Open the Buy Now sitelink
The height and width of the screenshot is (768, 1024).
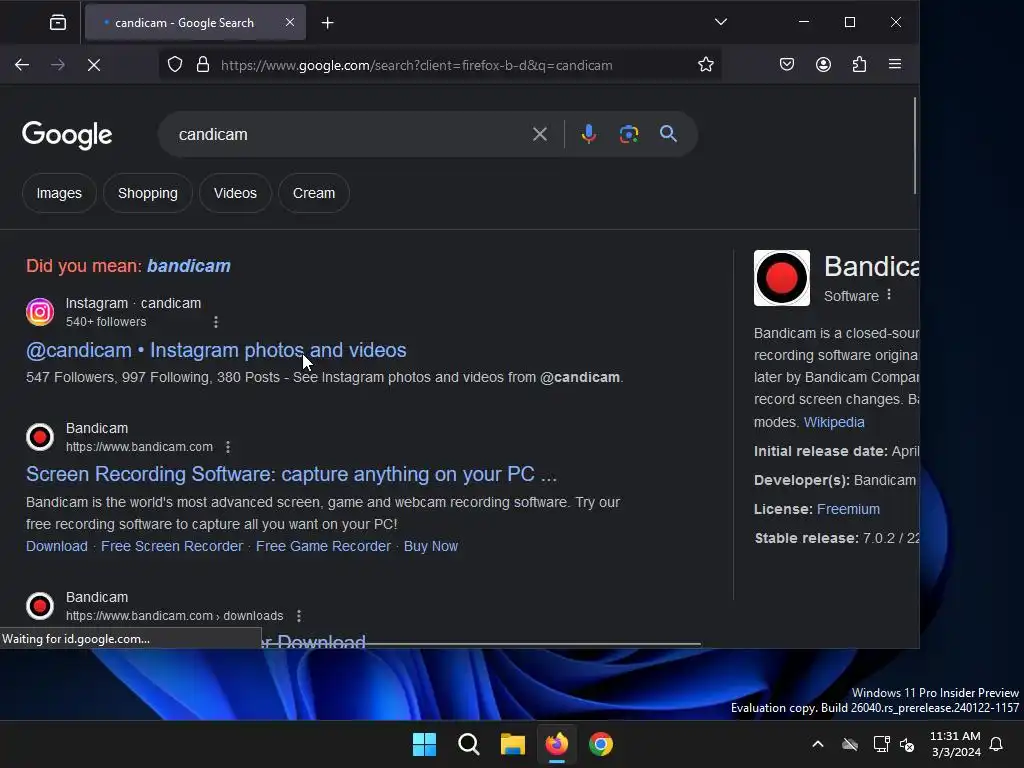coord(431,546)
